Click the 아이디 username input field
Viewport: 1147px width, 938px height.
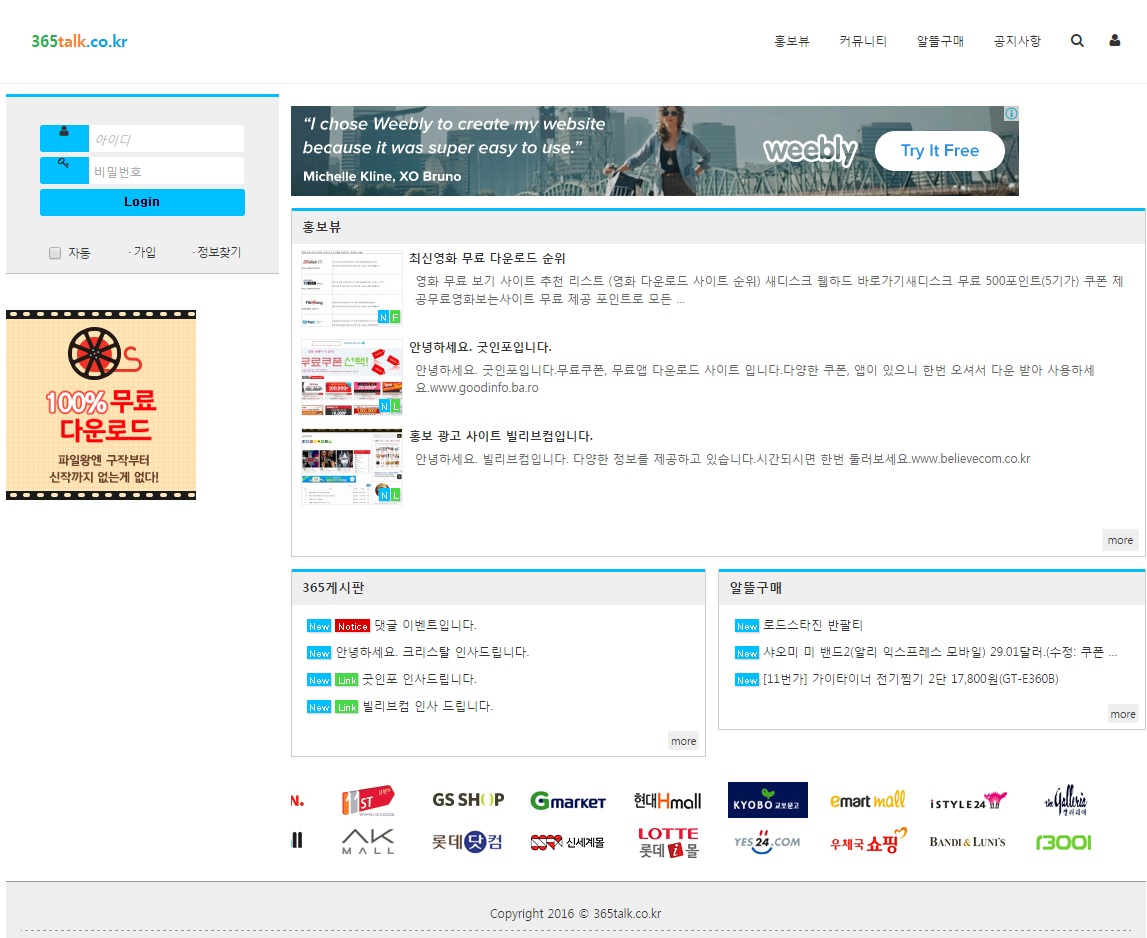[166, 139]
